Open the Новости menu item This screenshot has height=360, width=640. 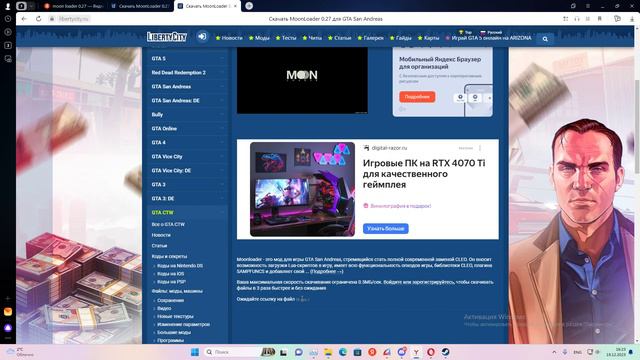(229, 38)
